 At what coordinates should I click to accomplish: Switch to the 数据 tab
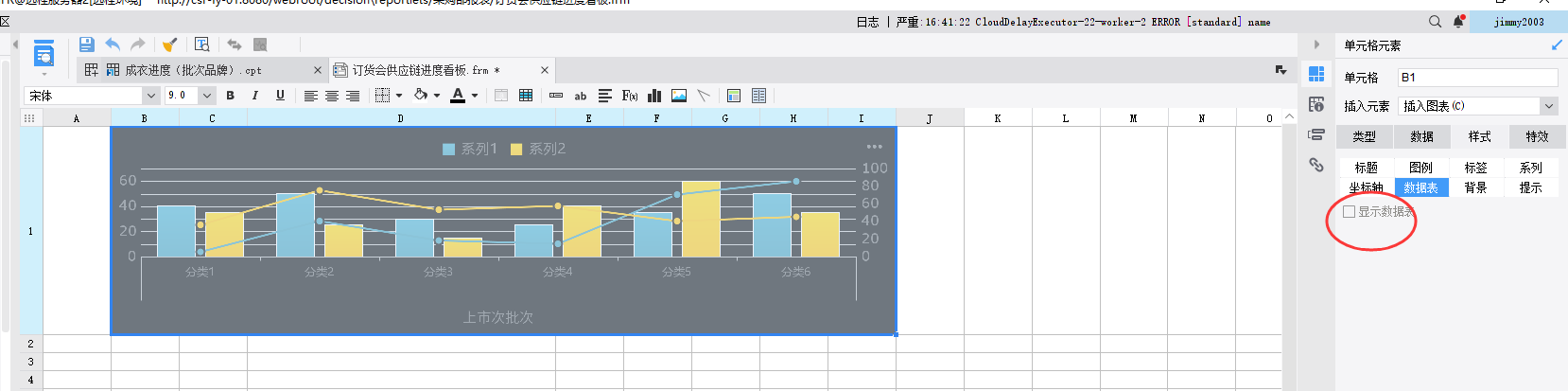[1422, 137]
